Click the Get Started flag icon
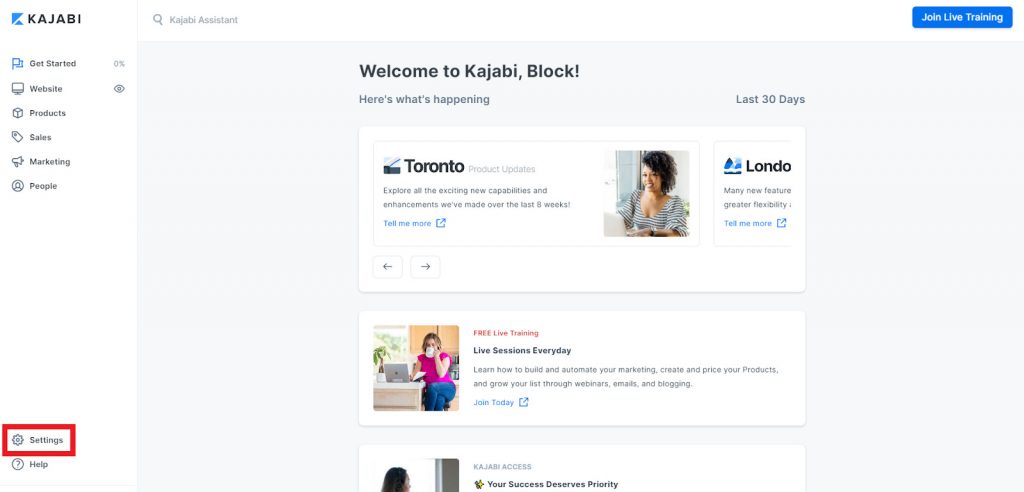1024x492 pixels. [18, 63]
